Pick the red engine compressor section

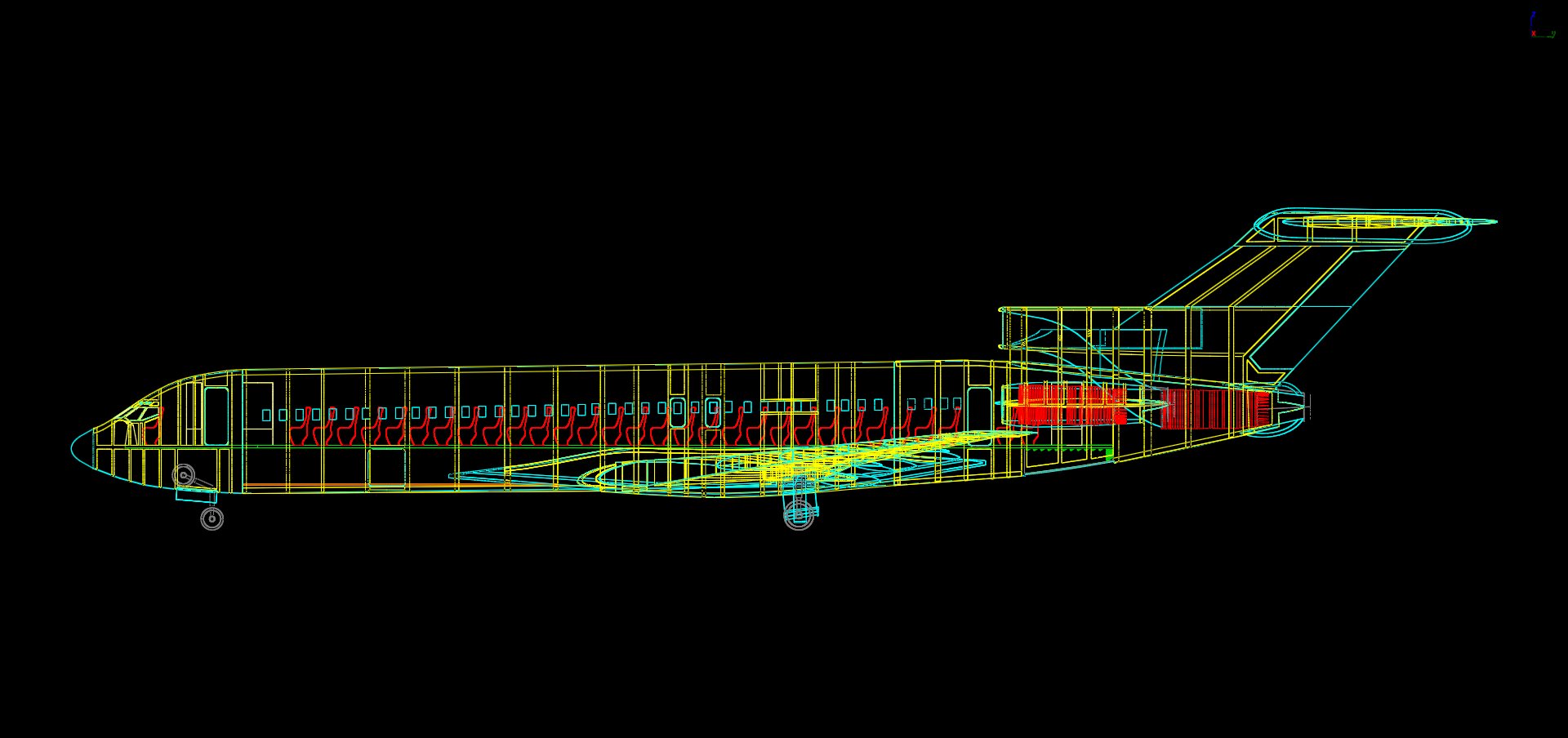tap(1071, 405)
